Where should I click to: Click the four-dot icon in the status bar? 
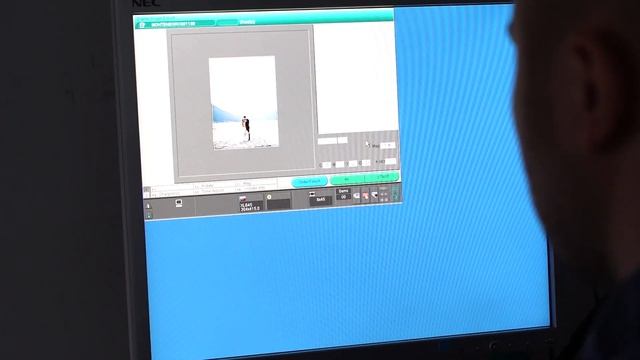[384, 197]
